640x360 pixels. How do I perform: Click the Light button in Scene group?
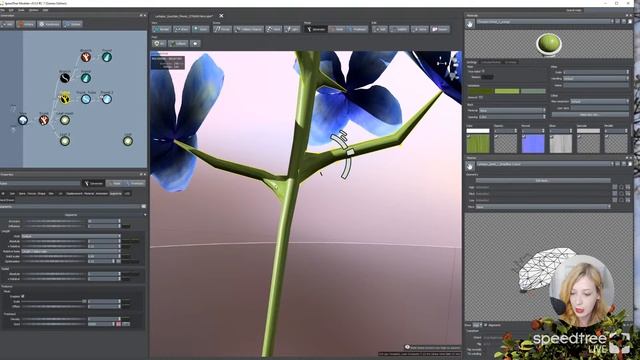292,29
